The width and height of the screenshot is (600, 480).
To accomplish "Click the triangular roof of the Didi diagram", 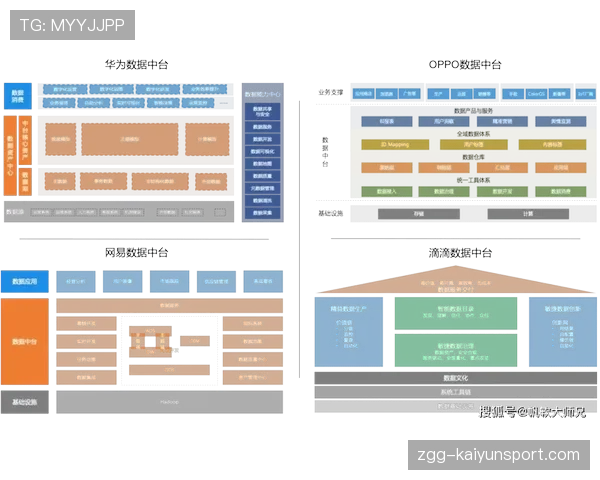I will pyautogui.click(x=455, y=281).
